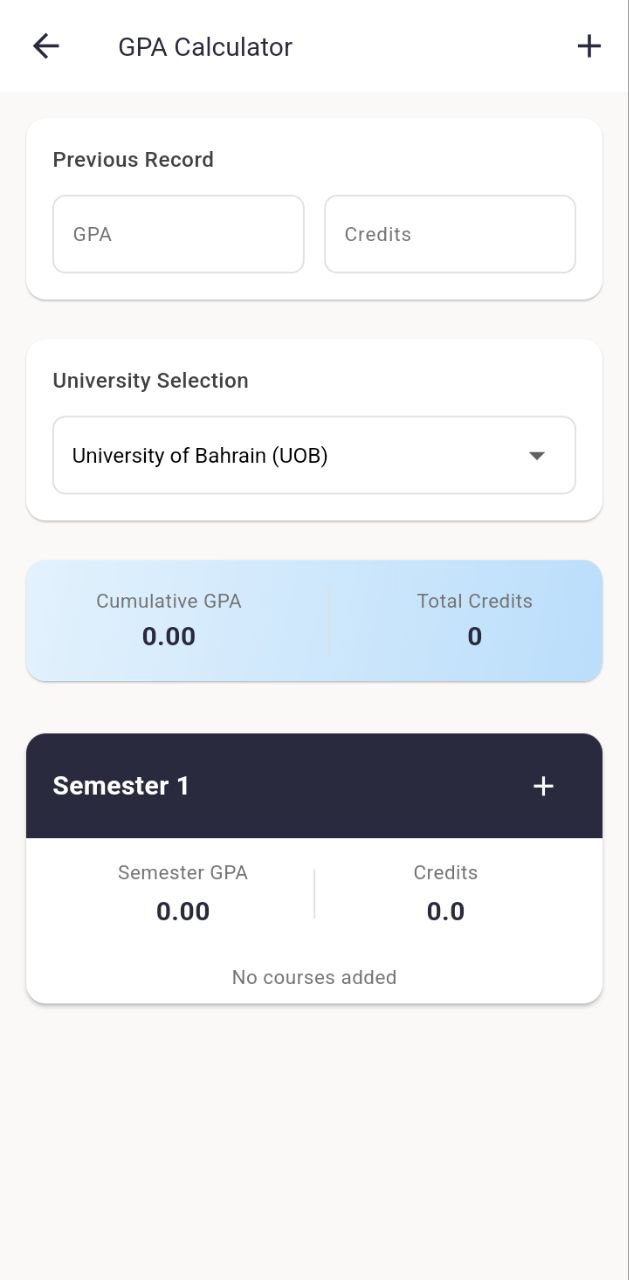Tap the plus icon to add a new semester

point(589,45)
